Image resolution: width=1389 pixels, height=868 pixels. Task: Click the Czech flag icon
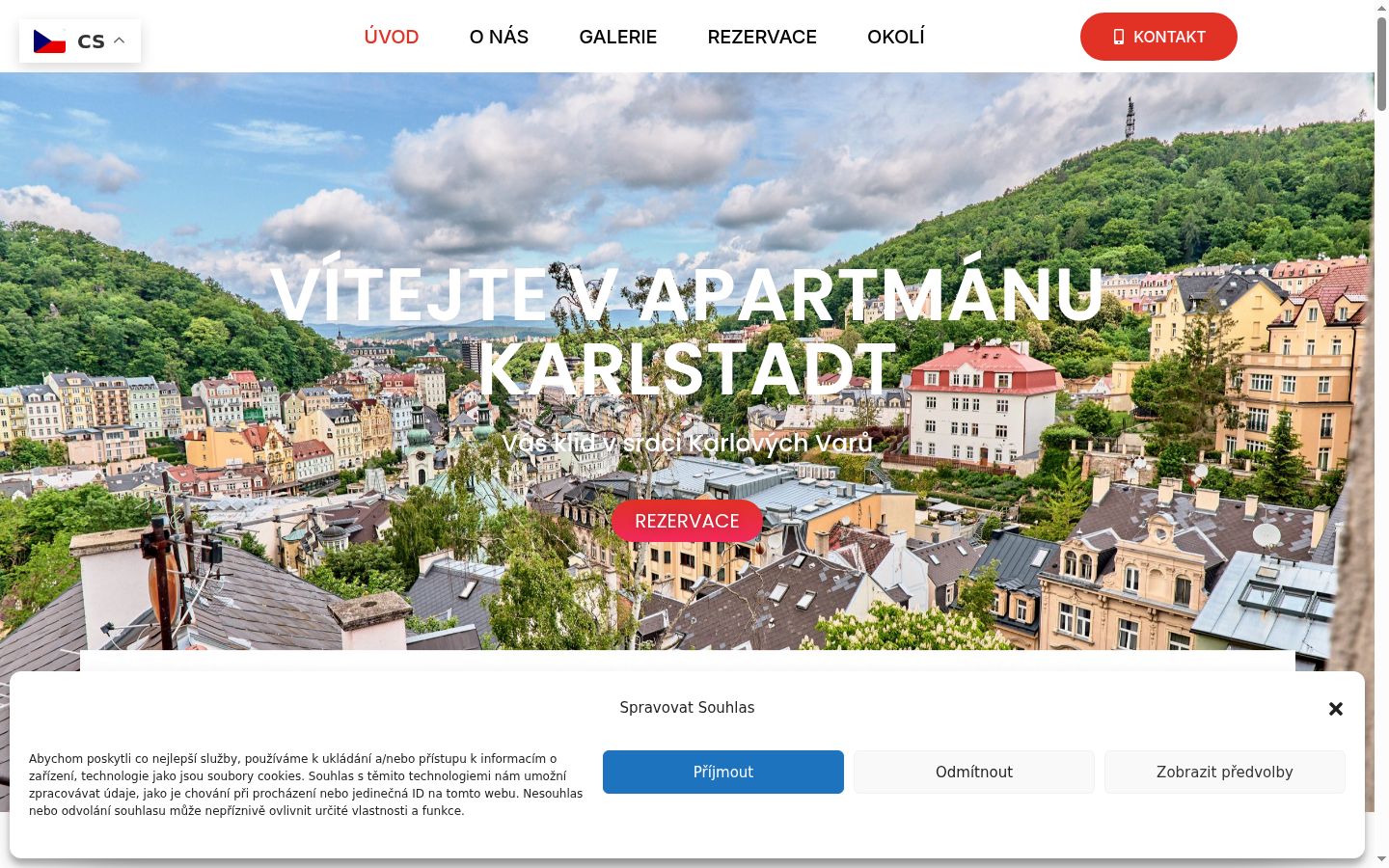pyautogui.click(x=49, y=41)
